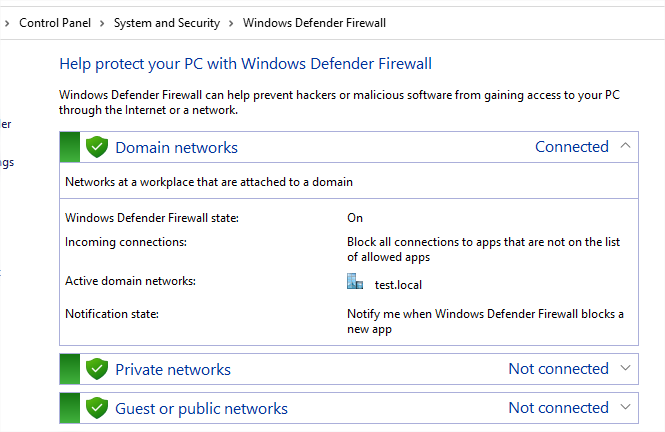Click Not connected status of Private networks

pos(559,369)
